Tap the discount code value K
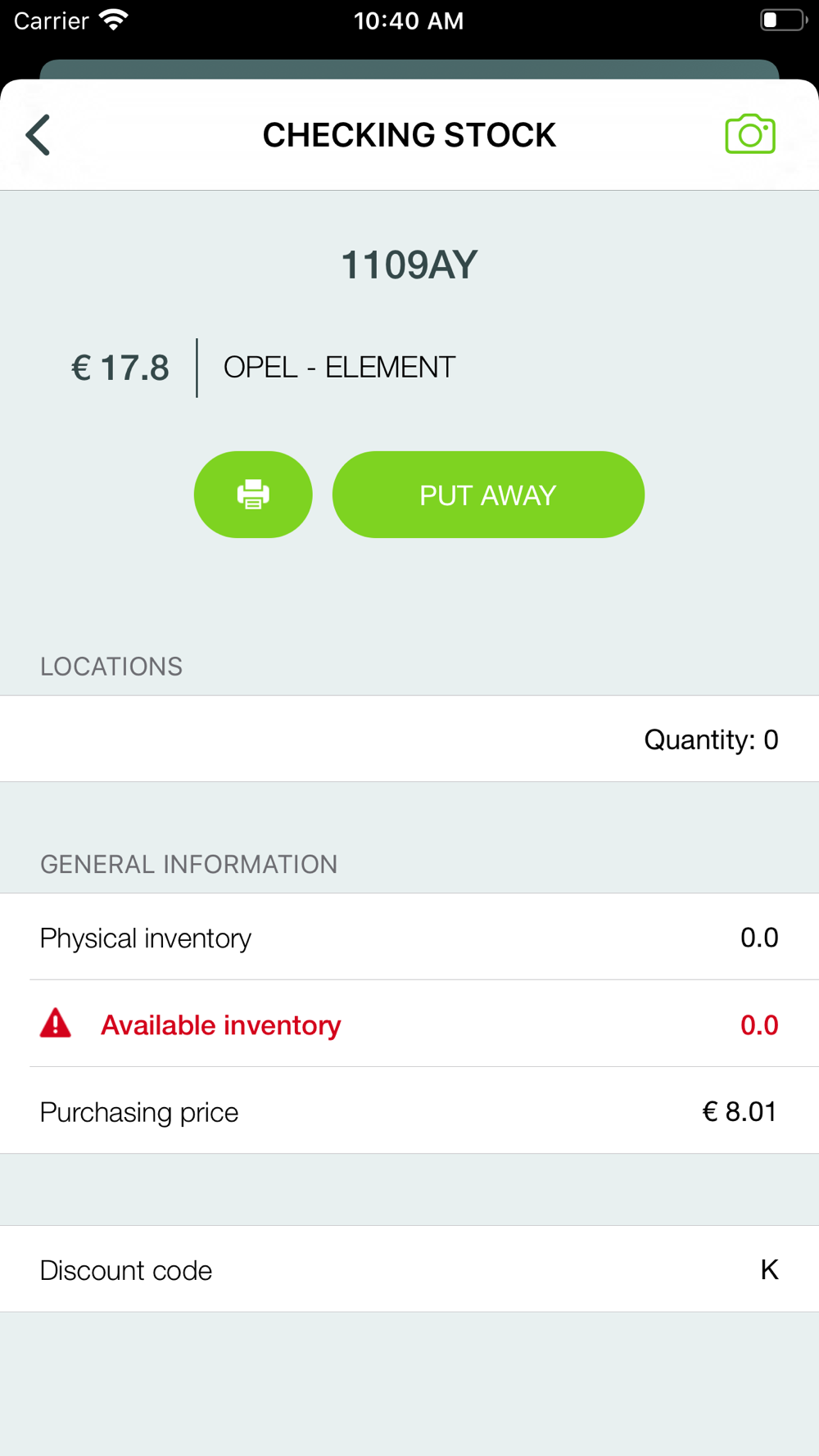This screenshot has height=1456, width=819. (x=769, y=1269)
